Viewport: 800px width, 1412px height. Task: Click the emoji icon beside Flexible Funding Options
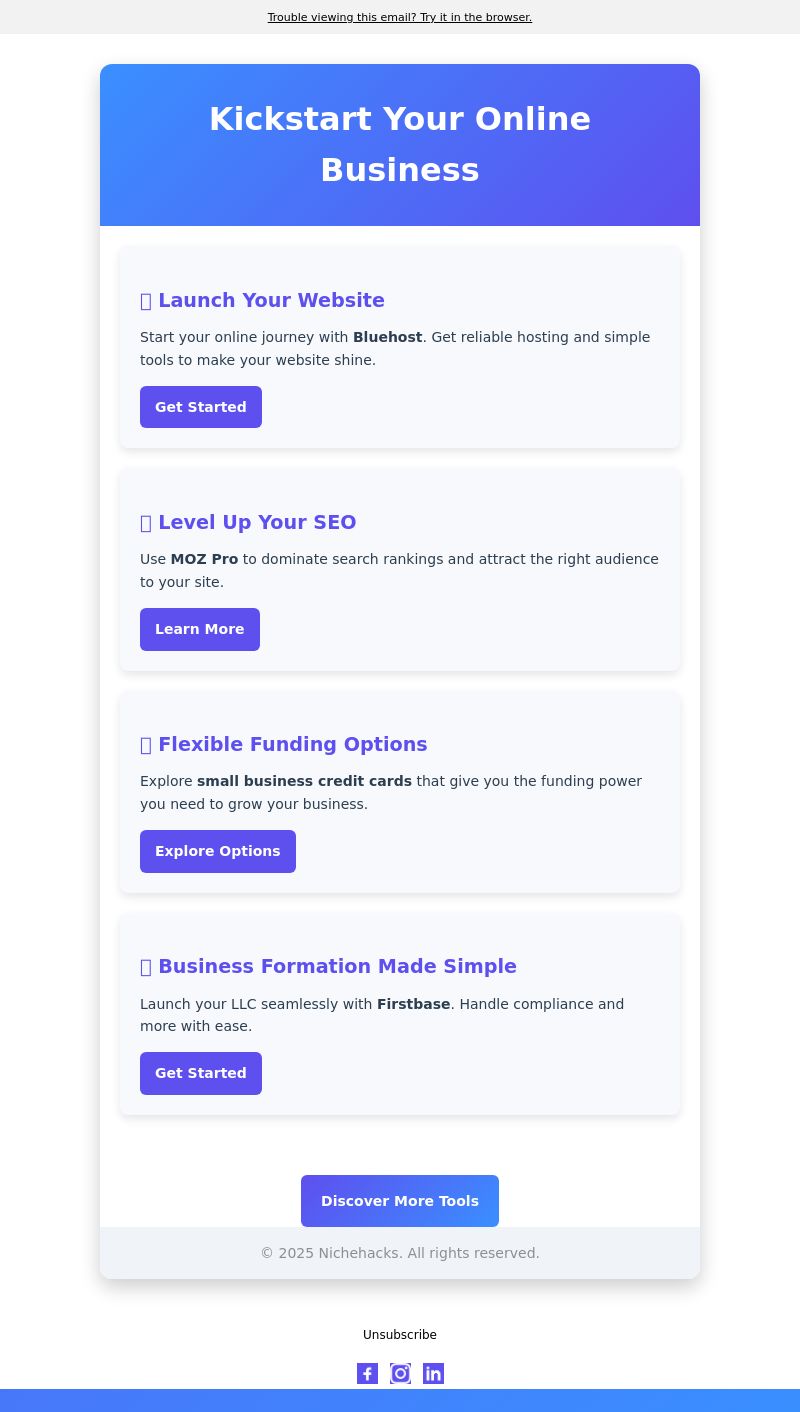(x=146, y=745)
